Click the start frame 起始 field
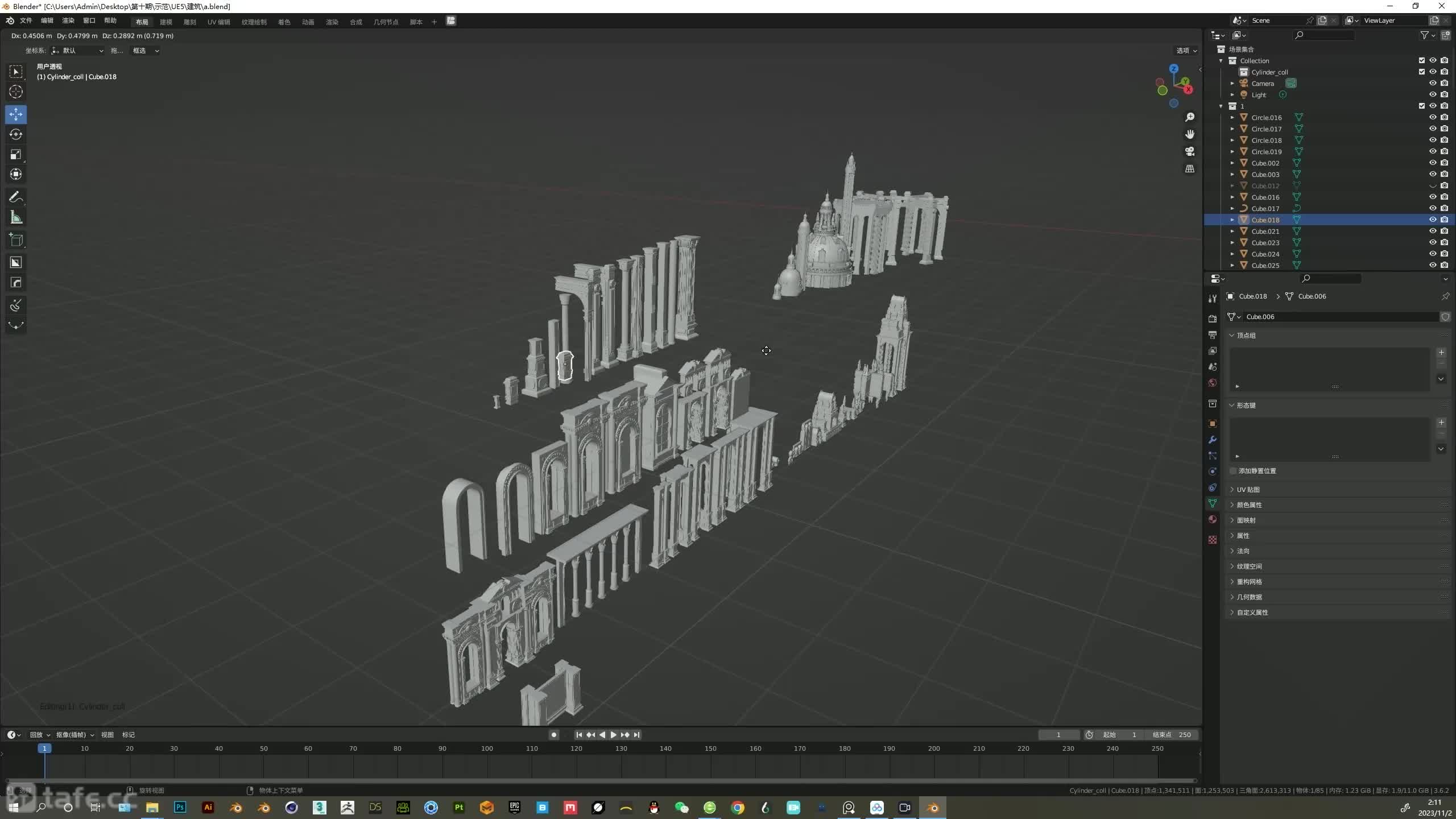Image resolution: width=1456 pixels, height=819 pixels. (1120, 735)
